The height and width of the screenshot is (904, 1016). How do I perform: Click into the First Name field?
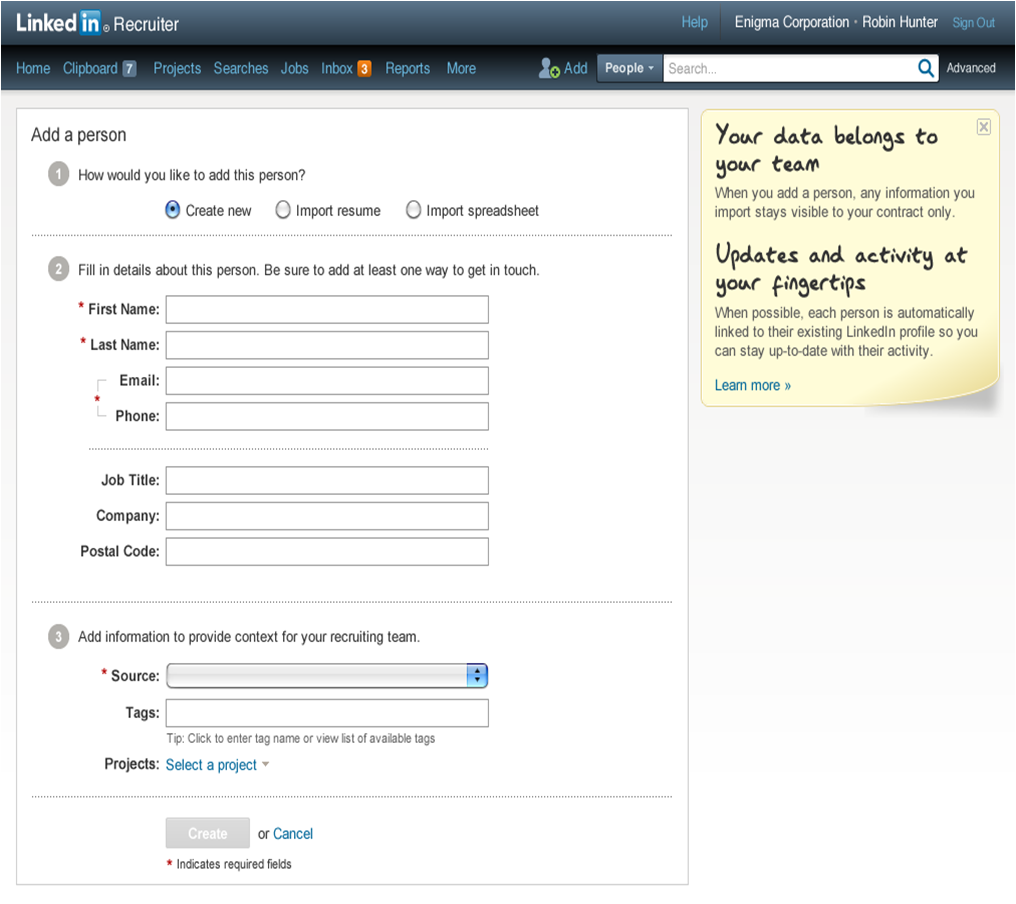[x=327, y=309]
